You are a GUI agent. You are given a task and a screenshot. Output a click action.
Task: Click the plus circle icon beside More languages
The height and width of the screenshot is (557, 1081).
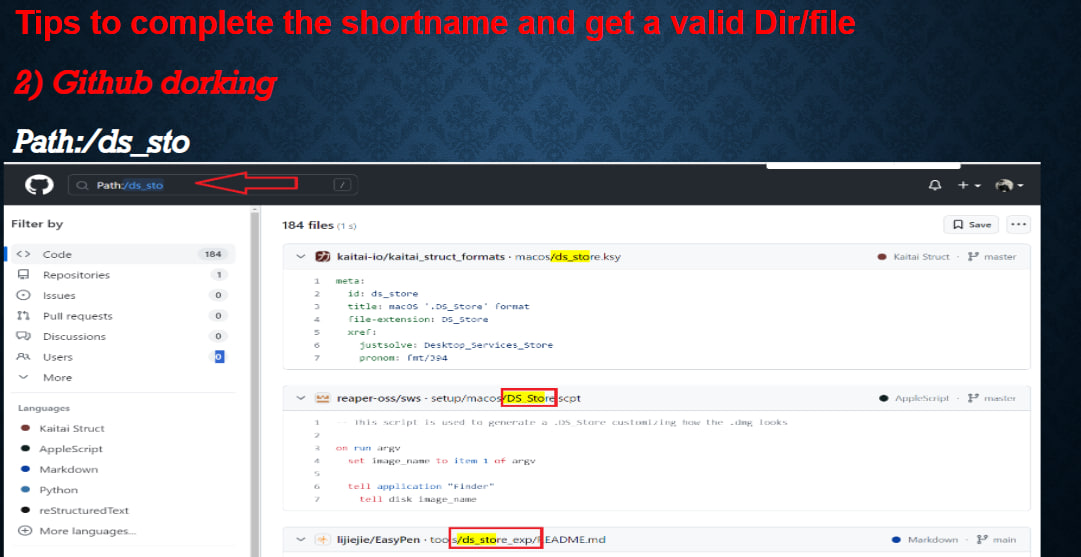pyautogui.click(x=26, y=531)
